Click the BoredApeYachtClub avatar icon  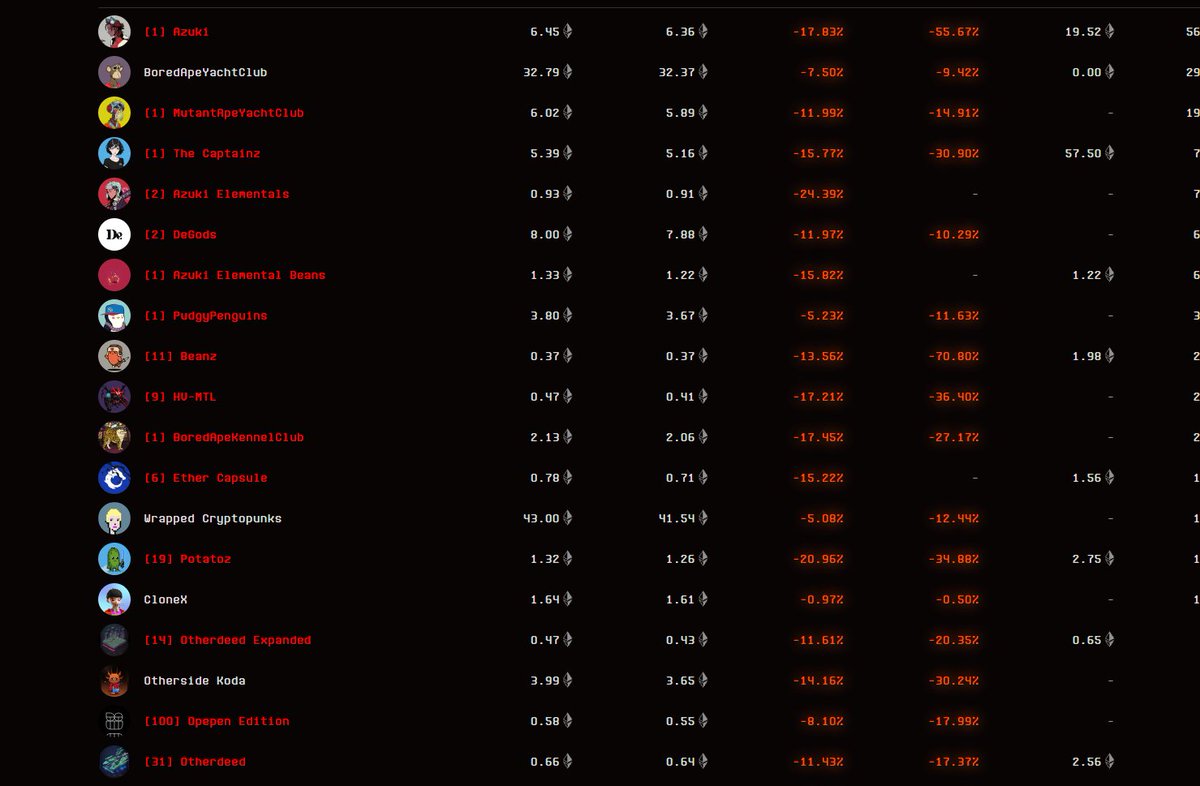tap(114, 72)
